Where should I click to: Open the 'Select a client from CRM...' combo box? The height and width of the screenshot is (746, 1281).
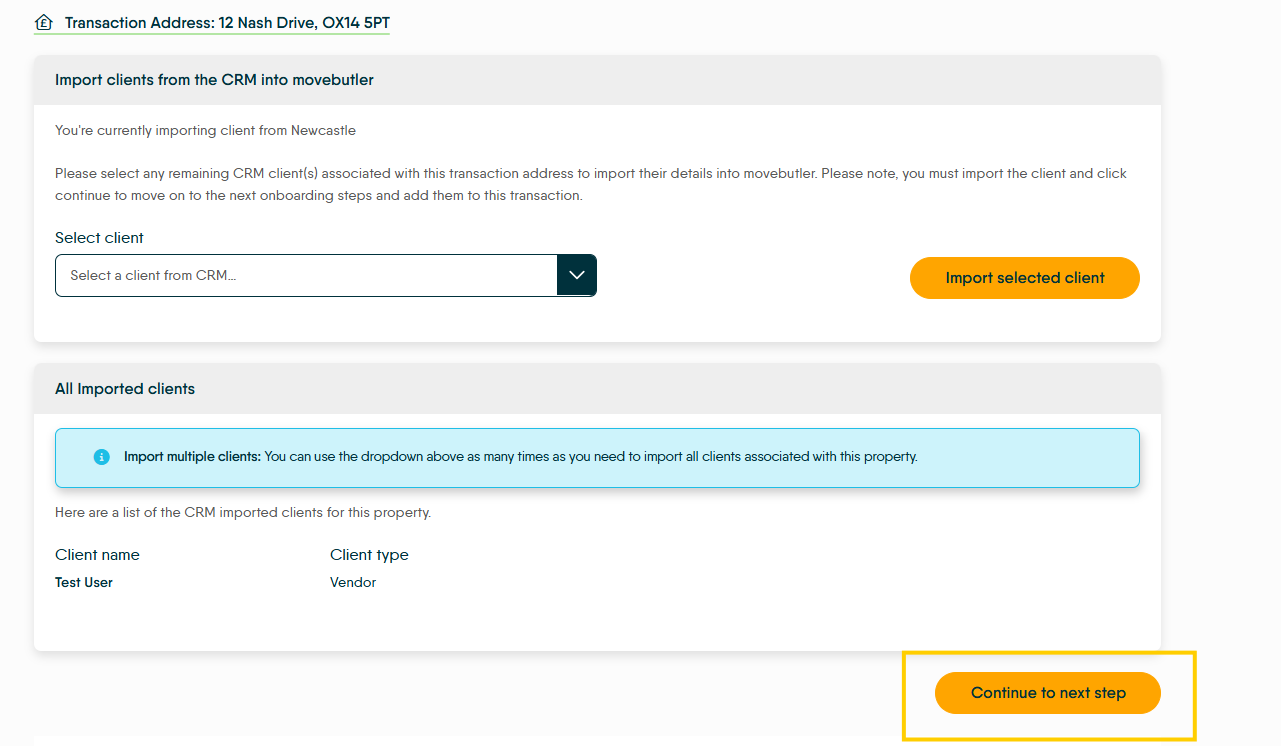pyautogui.click(x=326, y=275)
